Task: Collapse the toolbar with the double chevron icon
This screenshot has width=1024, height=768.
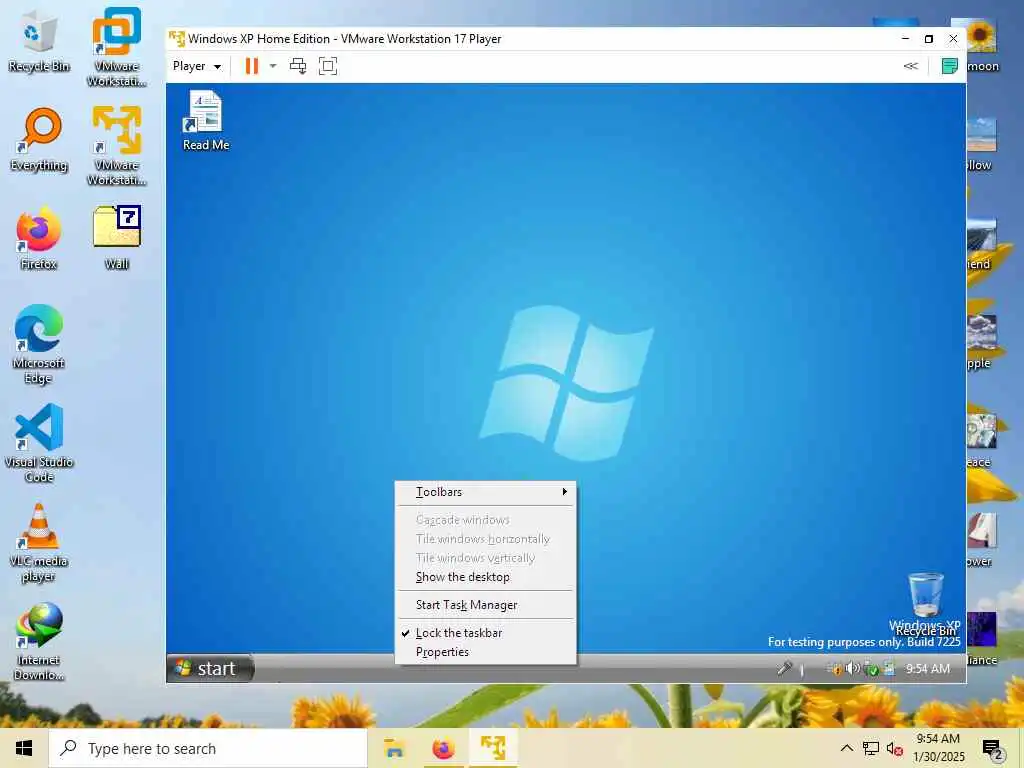Action: 910,66
